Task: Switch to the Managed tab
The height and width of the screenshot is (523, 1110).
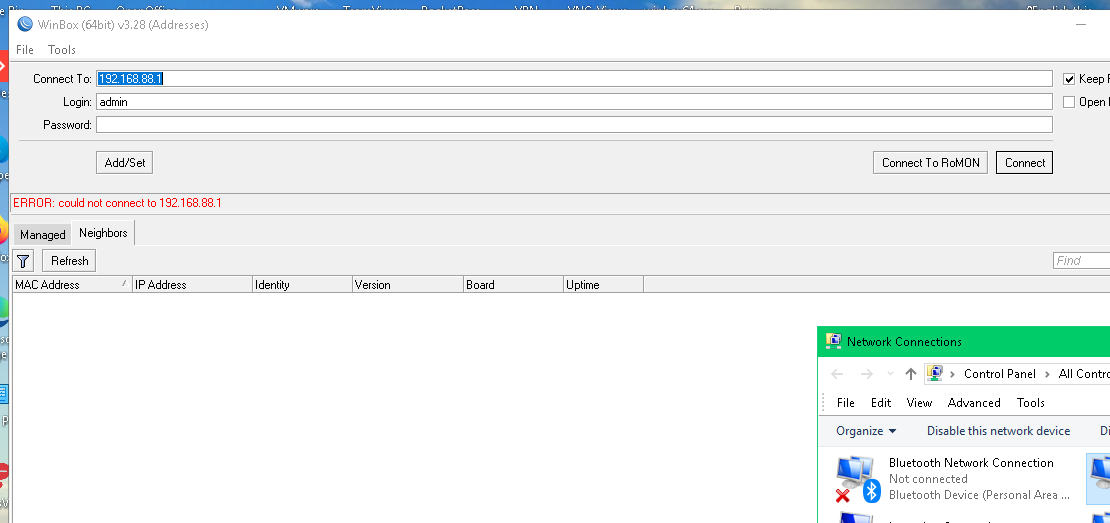Action: pyautogui.click(x=42, y=234)
